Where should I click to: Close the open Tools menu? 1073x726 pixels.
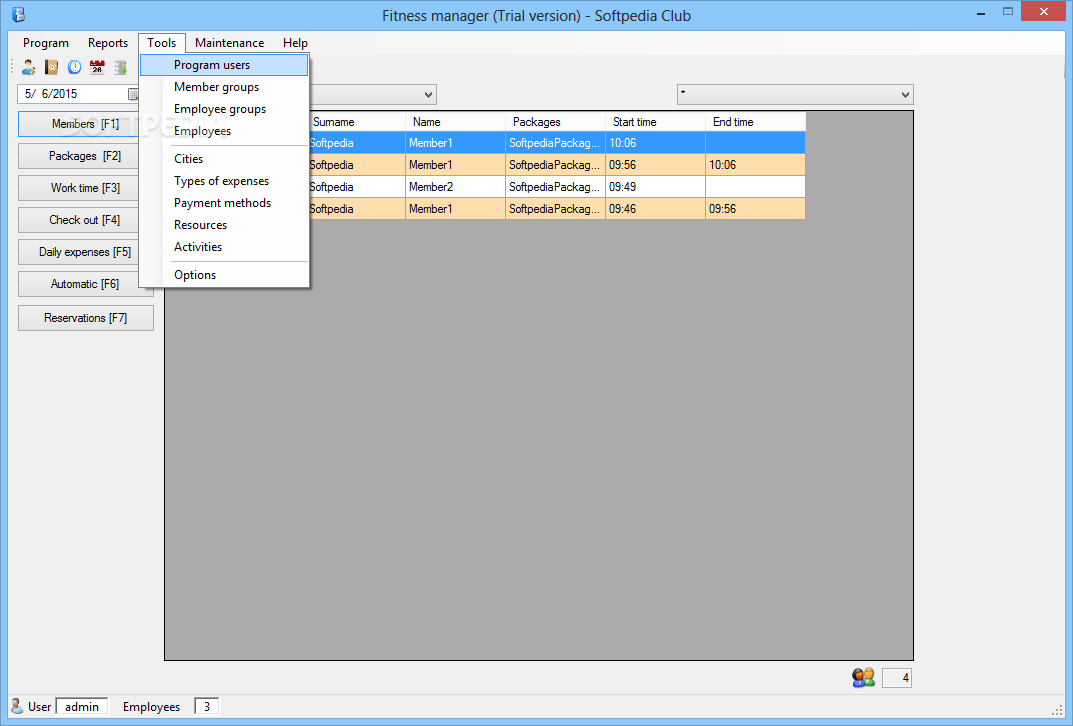click(x=161, y=42)
